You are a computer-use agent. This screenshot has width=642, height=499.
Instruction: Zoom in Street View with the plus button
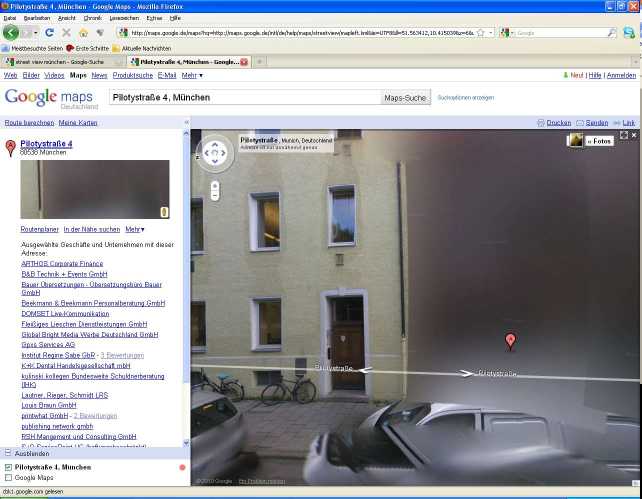pyautogui.click(x=215, y=187)
